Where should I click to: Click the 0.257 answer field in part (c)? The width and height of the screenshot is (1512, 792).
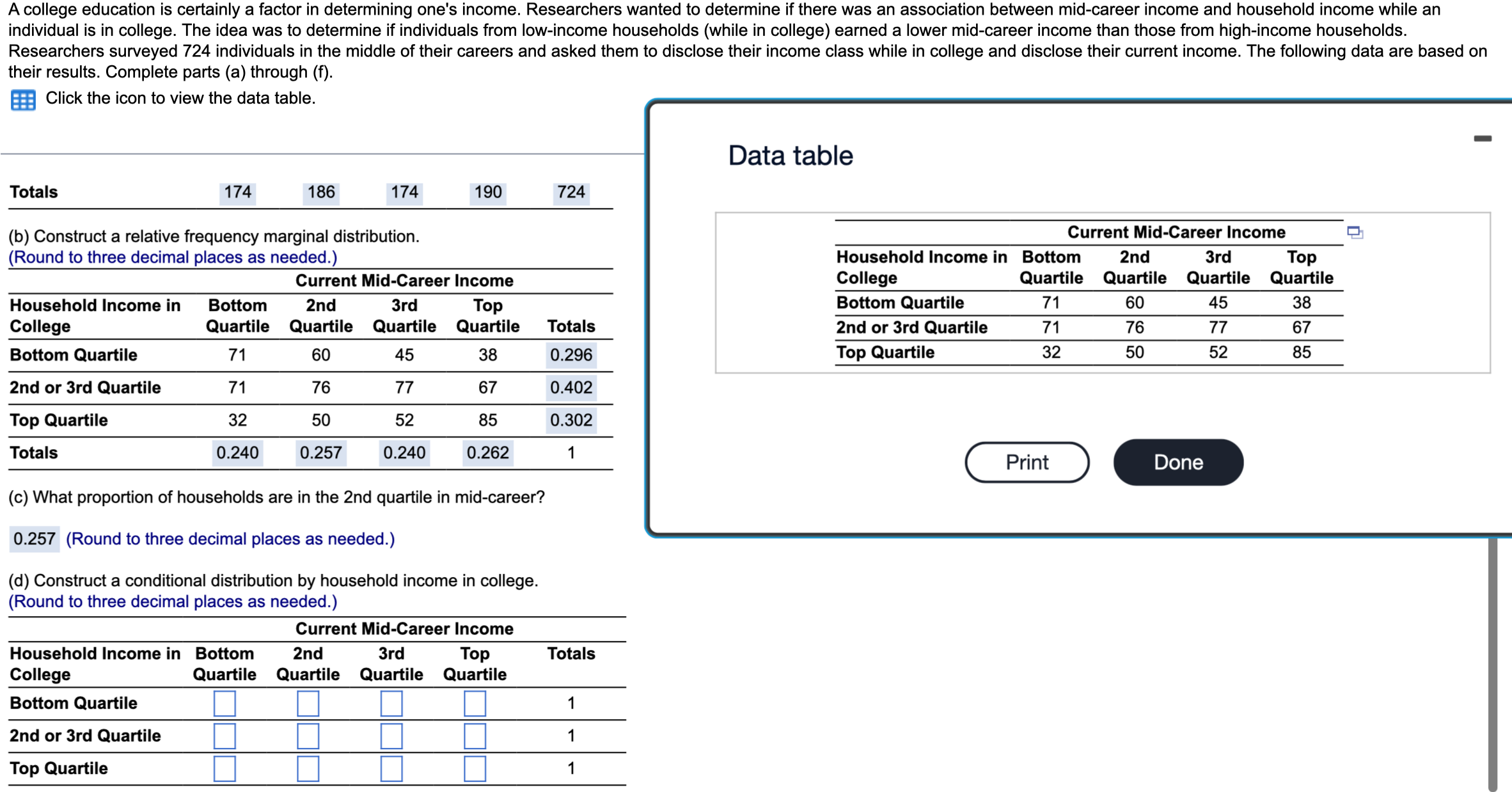(x=35, y=539)
